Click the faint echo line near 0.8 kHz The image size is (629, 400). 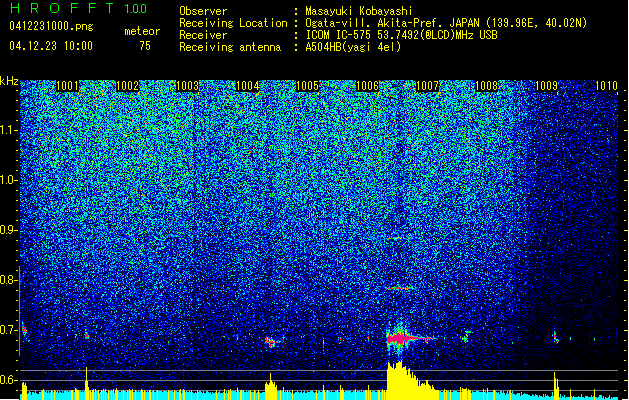pos(397,288)
